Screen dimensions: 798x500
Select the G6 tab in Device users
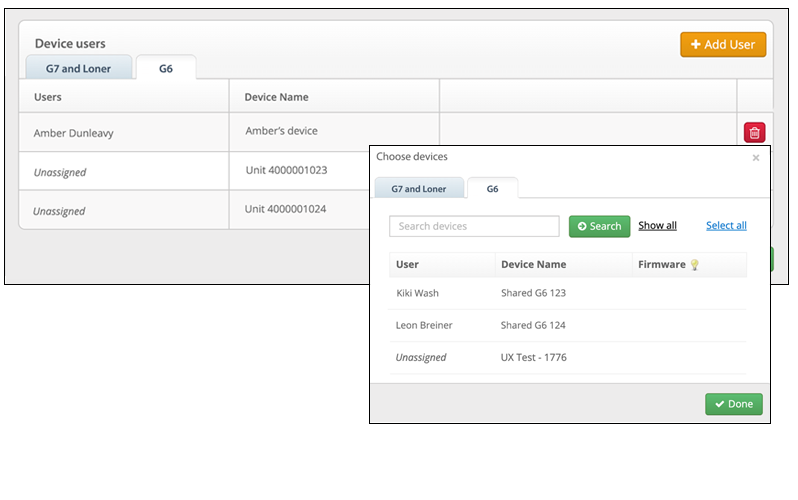pos(166,69)
